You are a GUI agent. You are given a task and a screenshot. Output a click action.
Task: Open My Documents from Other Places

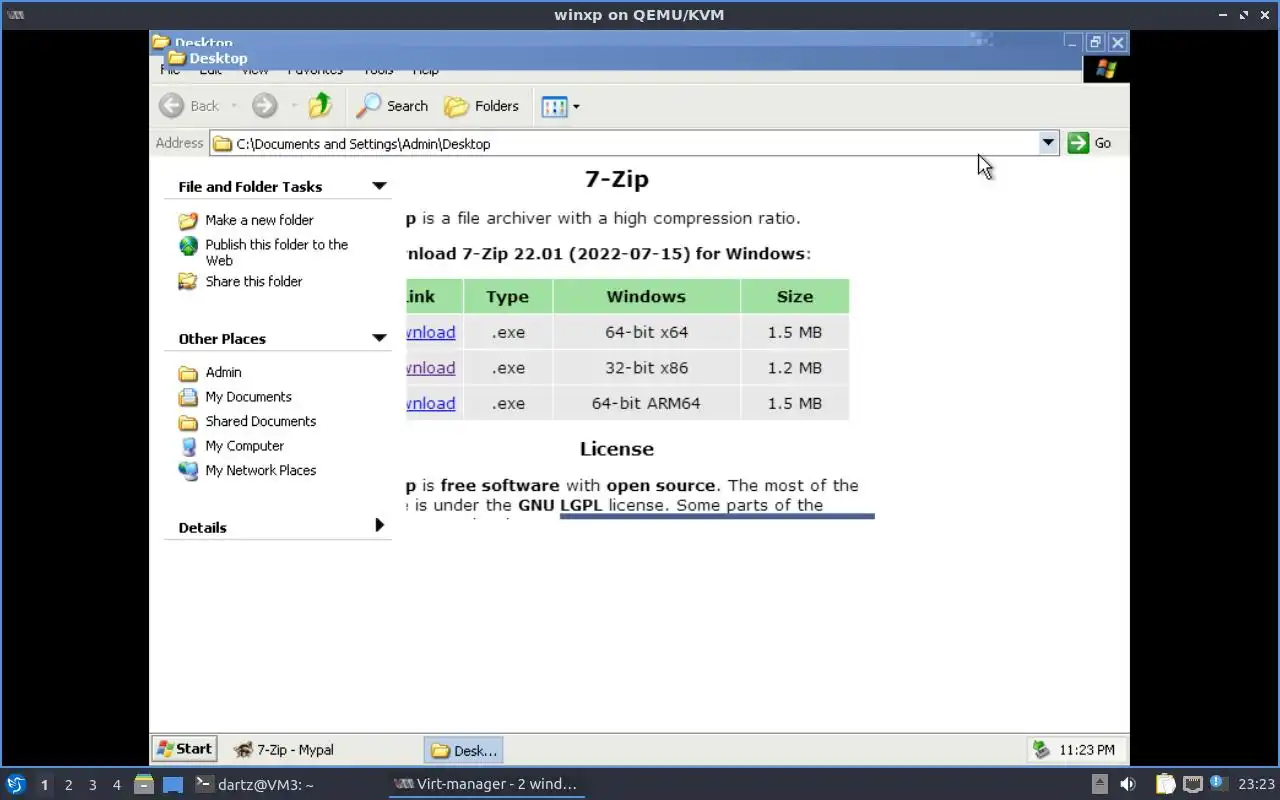[248, 397]
